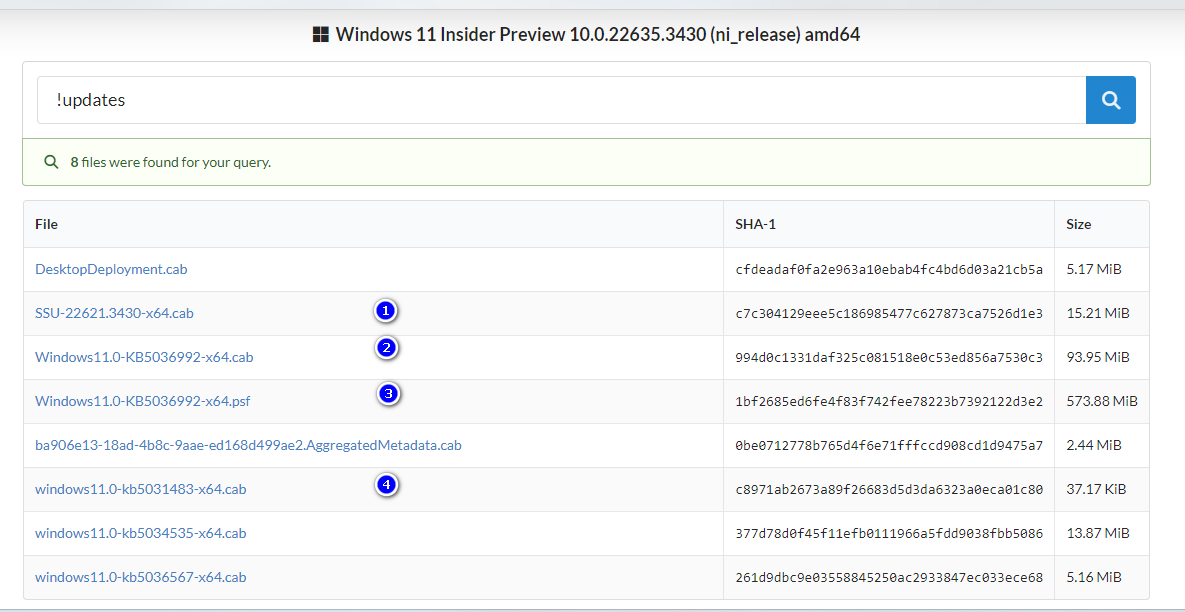The width and height of the screenshot is (1185, 612).
Task: Click the blue search magnifier button
Action: pos(1110,100)
